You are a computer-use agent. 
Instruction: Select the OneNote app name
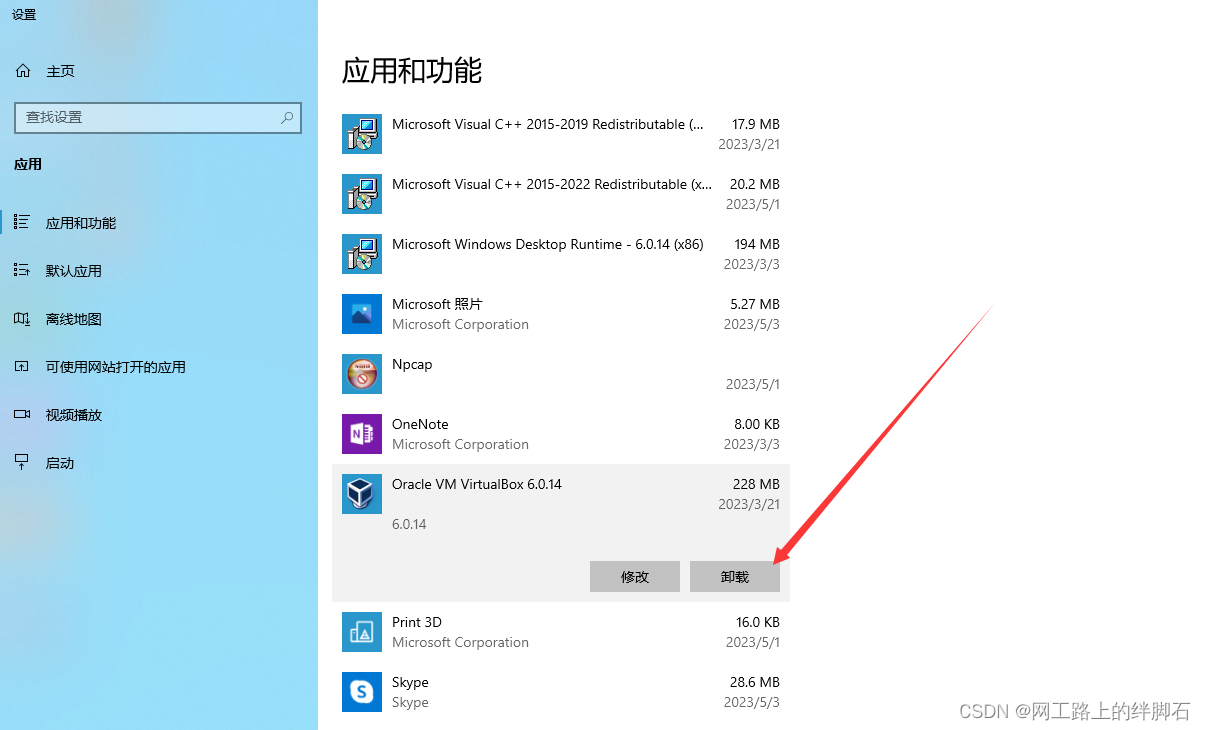click(x=420, y=424)
